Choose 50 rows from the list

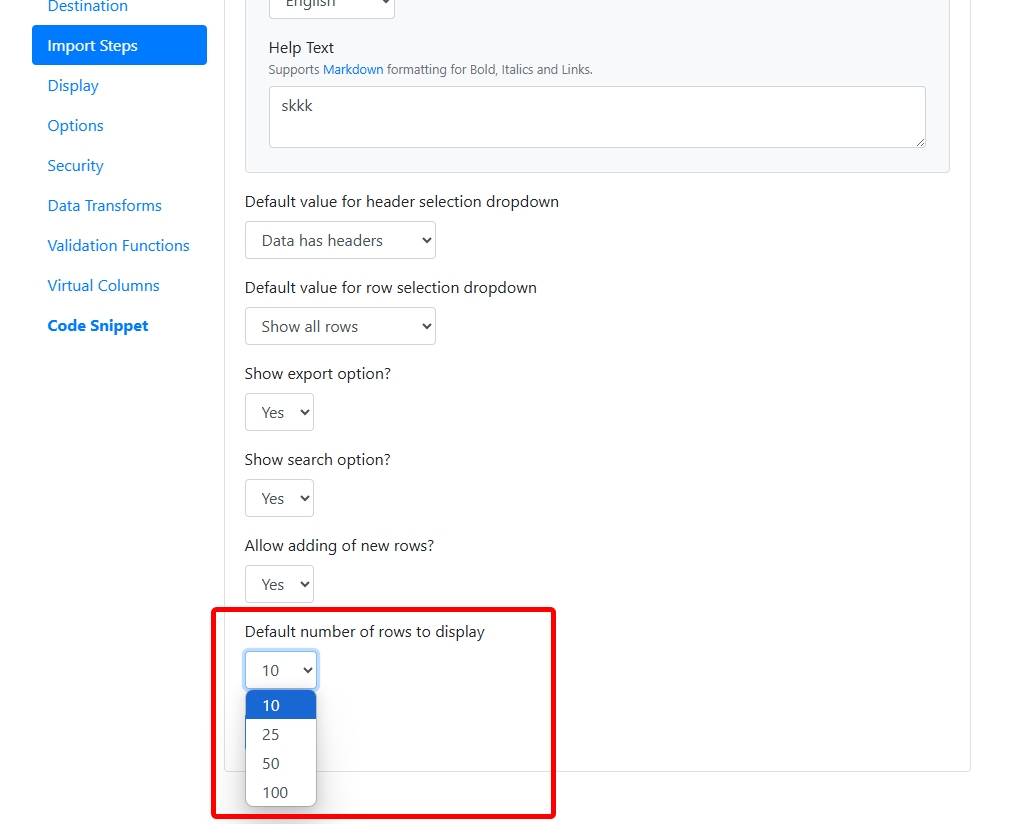click(281, 763)
